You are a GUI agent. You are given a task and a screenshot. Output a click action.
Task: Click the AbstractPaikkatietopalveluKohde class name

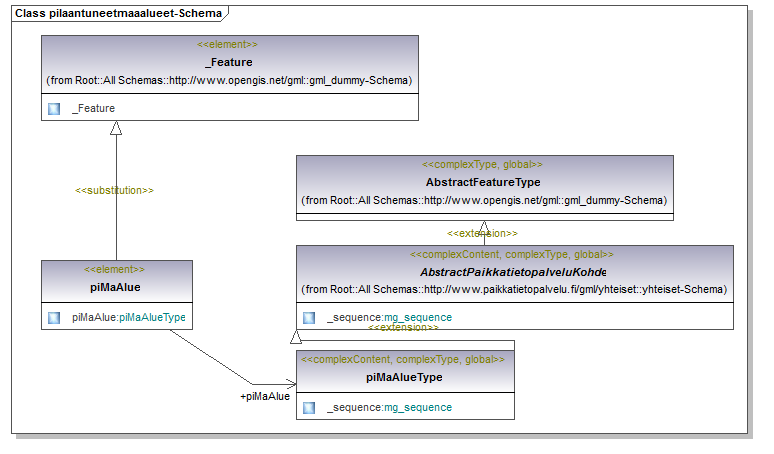(x=513, y=272)
